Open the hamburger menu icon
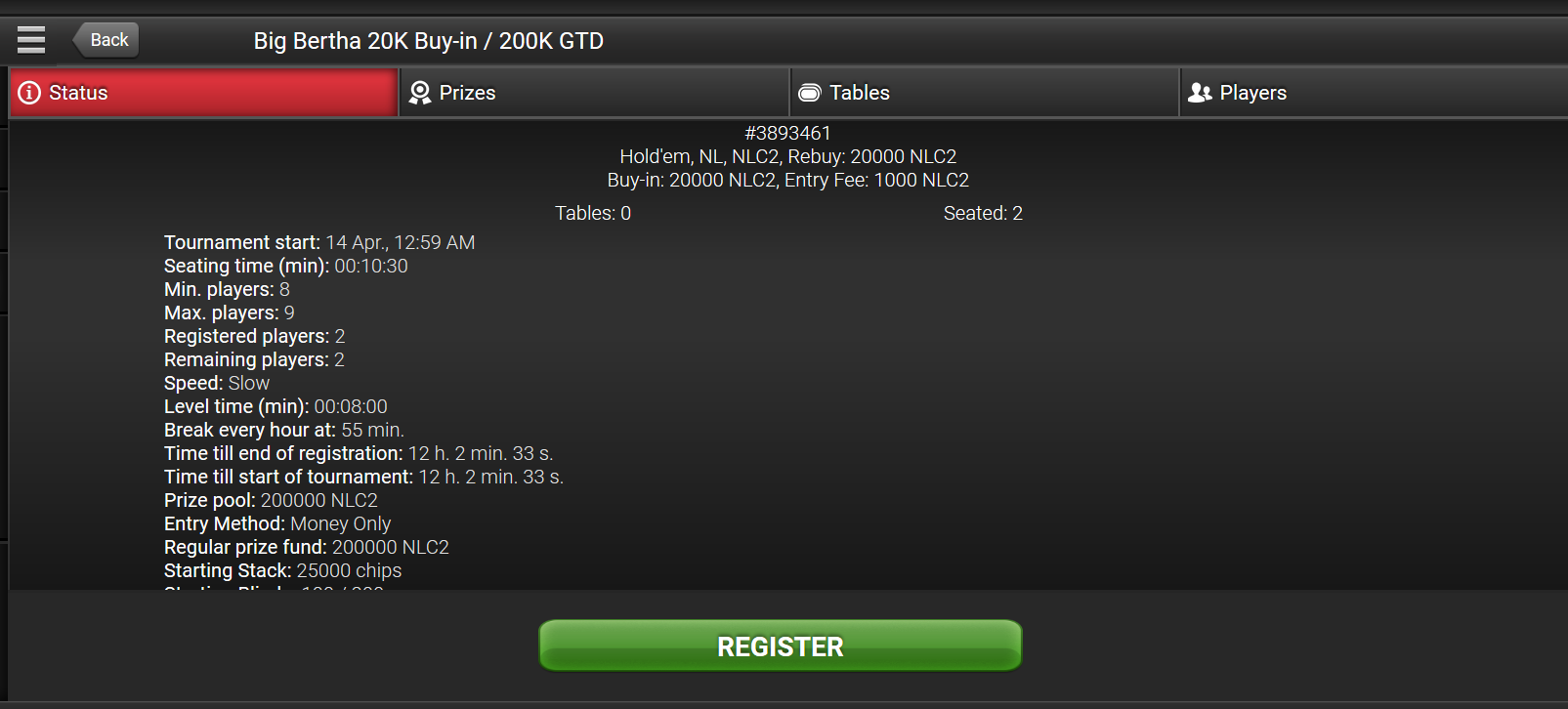 click(x=31, y=40)
